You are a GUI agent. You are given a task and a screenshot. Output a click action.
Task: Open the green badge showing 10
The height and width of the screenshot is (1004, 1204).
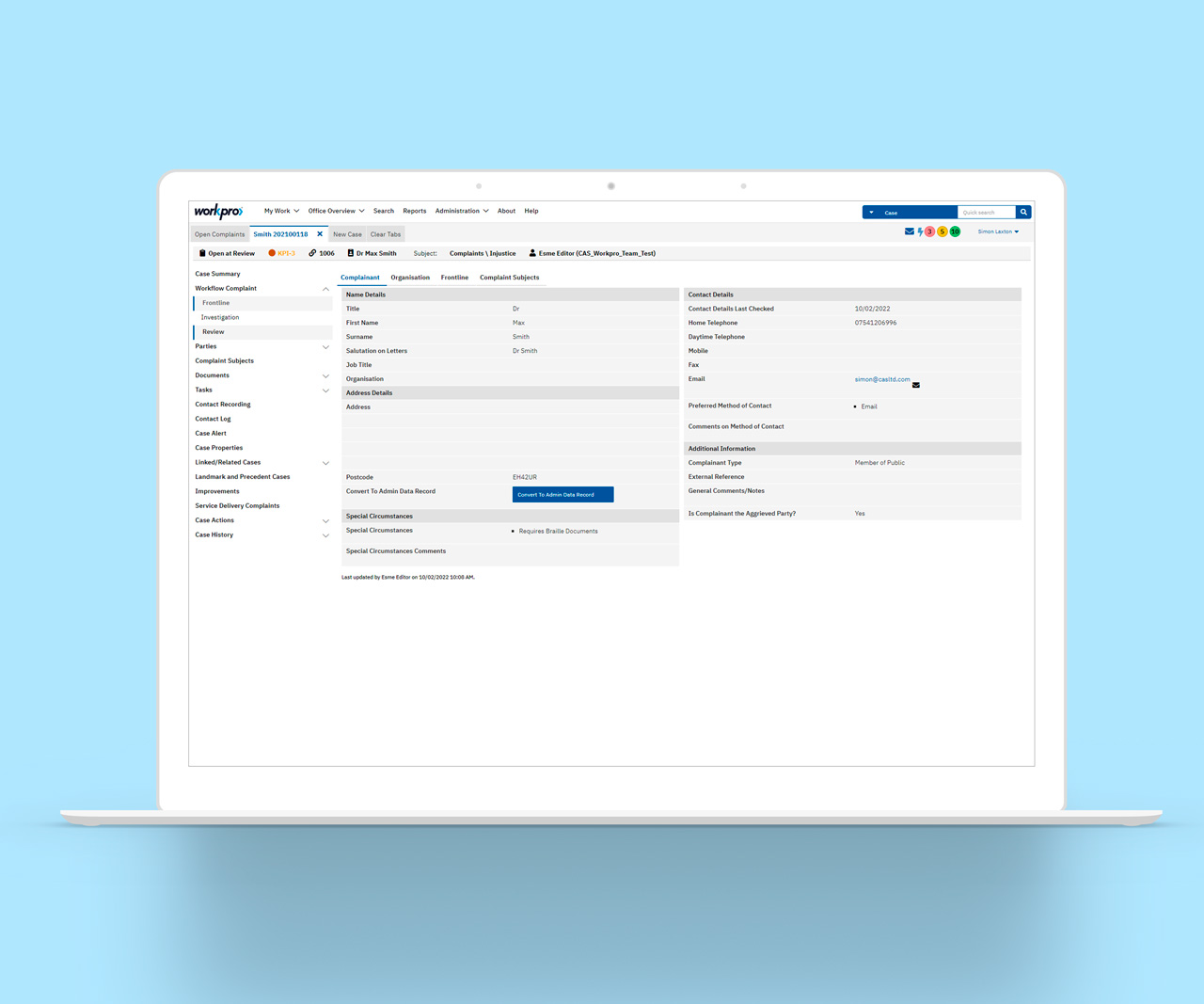(x=955, y=231)
